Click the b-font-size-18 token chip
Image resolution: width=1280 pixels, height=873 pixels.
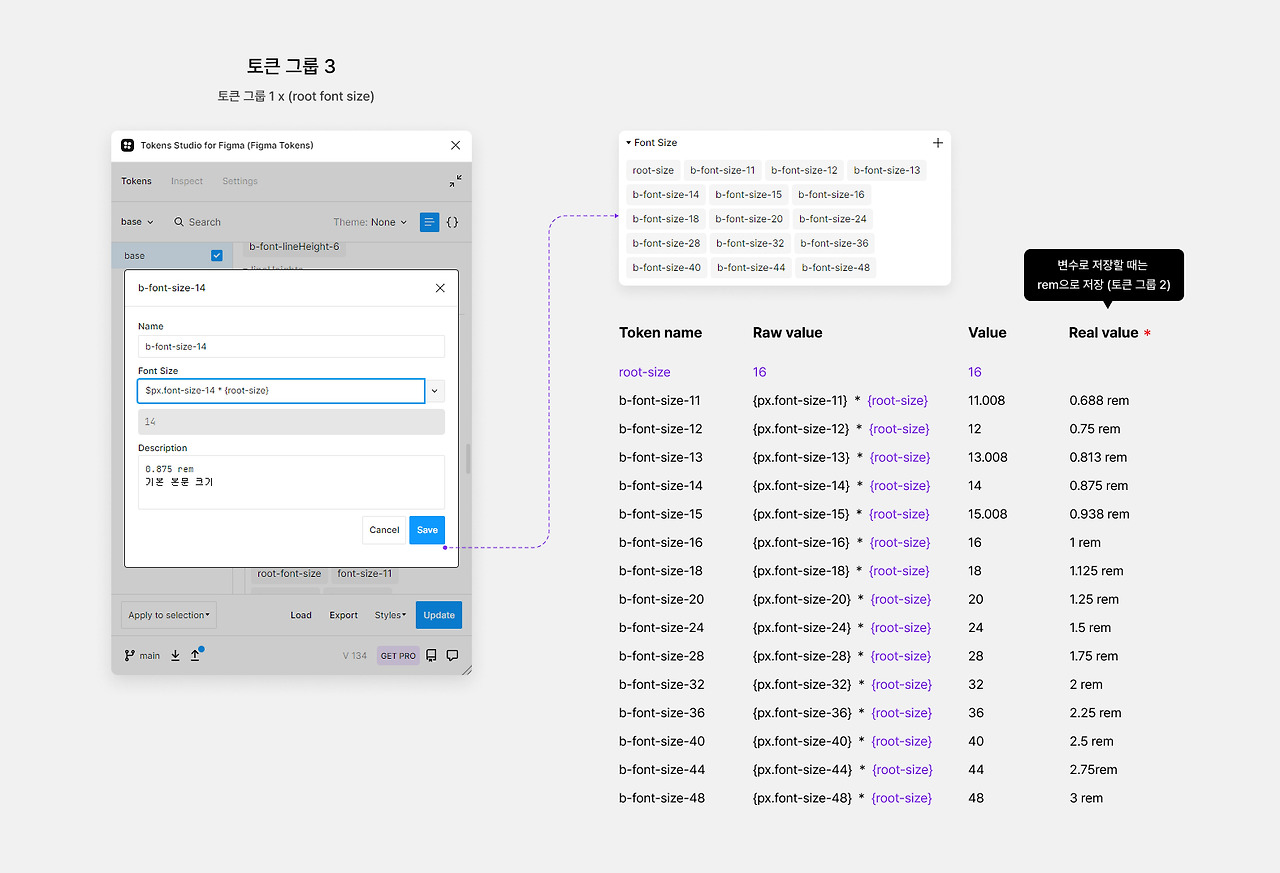click(666, 219)
